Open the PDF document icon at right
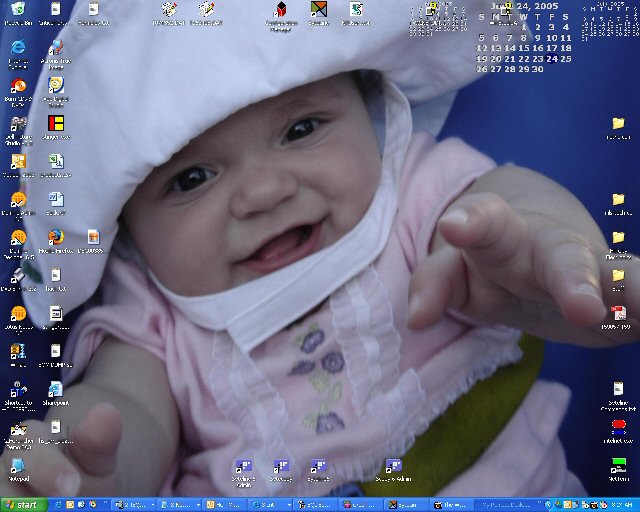This screenshot has width=640, height=512. coord(618,313)
